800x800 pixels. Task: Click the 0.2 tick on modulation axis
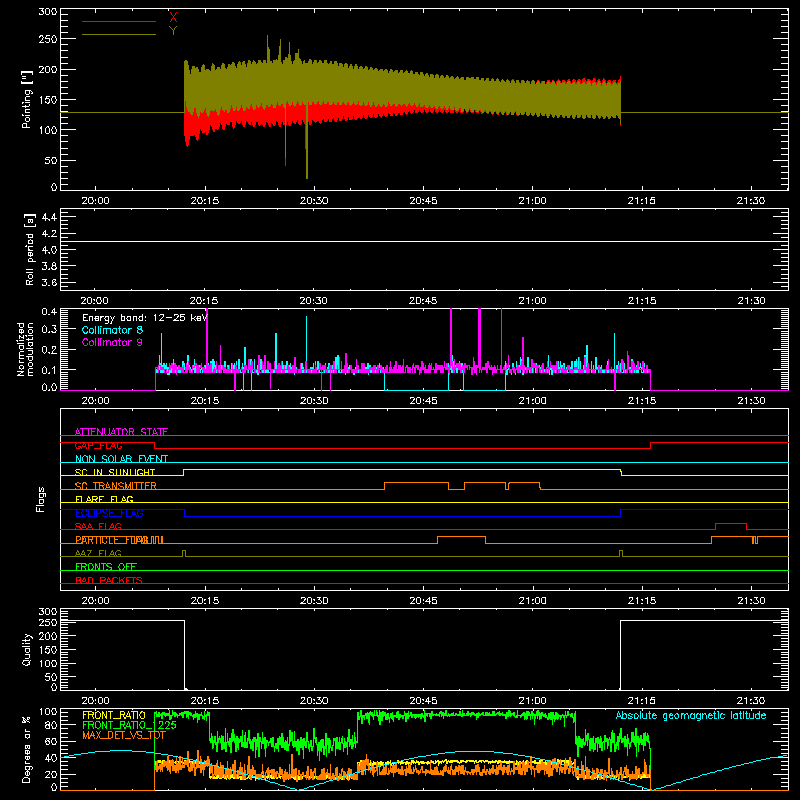point(49,349)
